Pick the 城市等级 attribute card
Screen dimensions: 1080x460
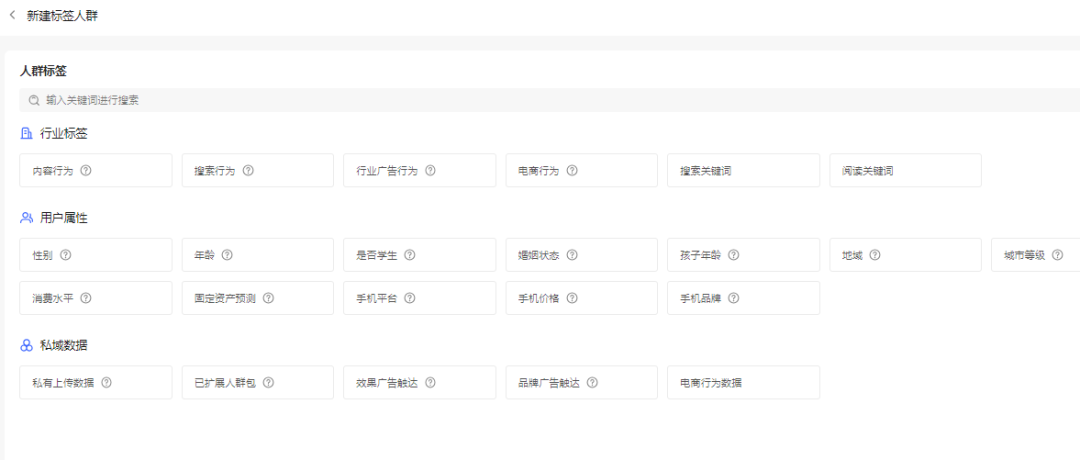coord(1035,255)
